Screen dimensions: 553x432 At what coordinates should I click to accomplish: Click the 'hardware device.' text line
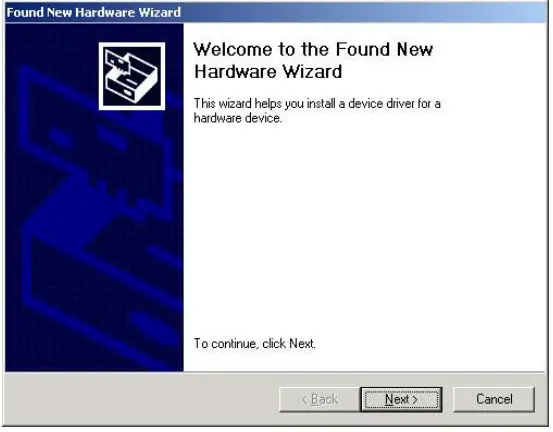pos(238,118)
